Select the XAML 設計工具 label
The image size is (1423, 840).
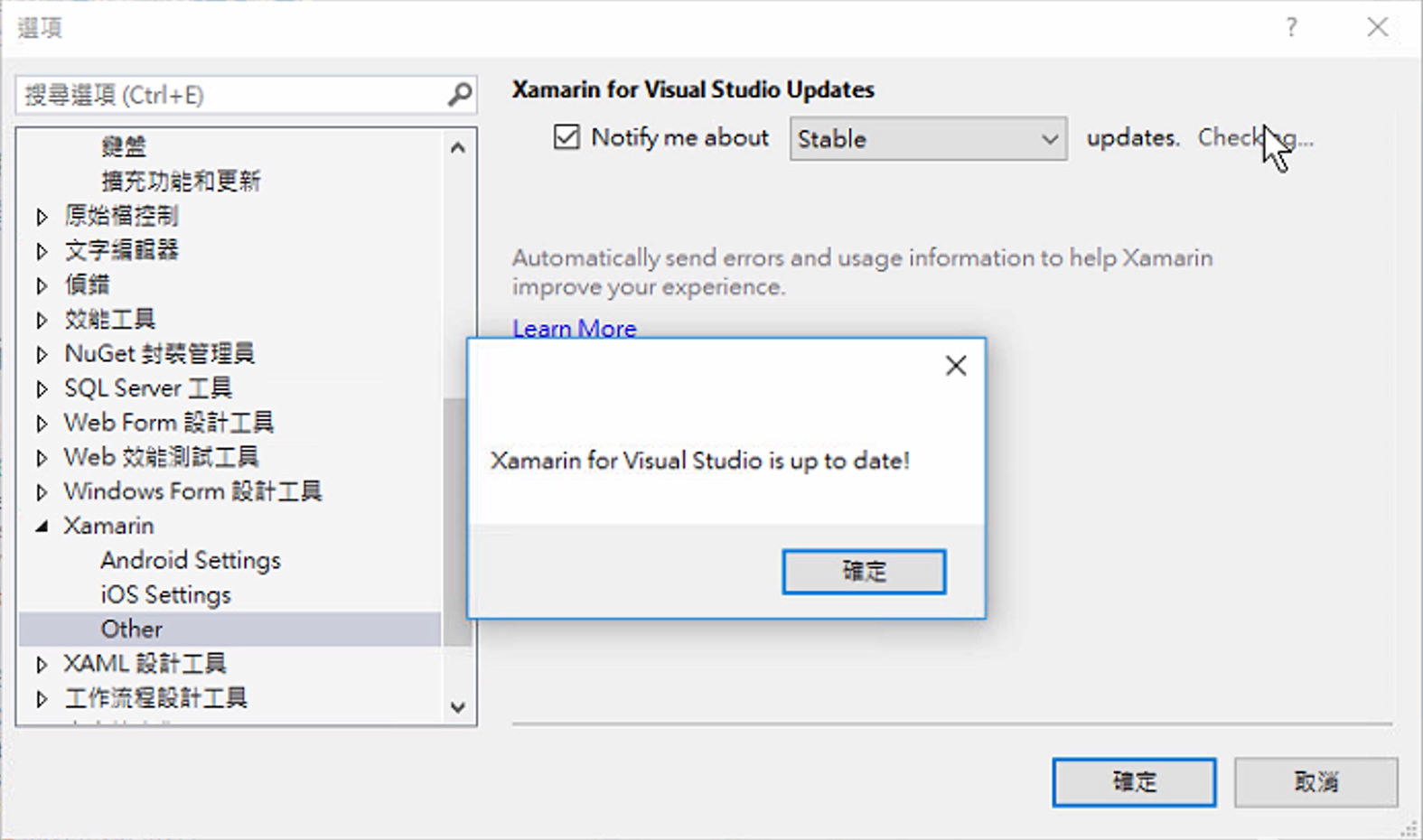[145, 664]
